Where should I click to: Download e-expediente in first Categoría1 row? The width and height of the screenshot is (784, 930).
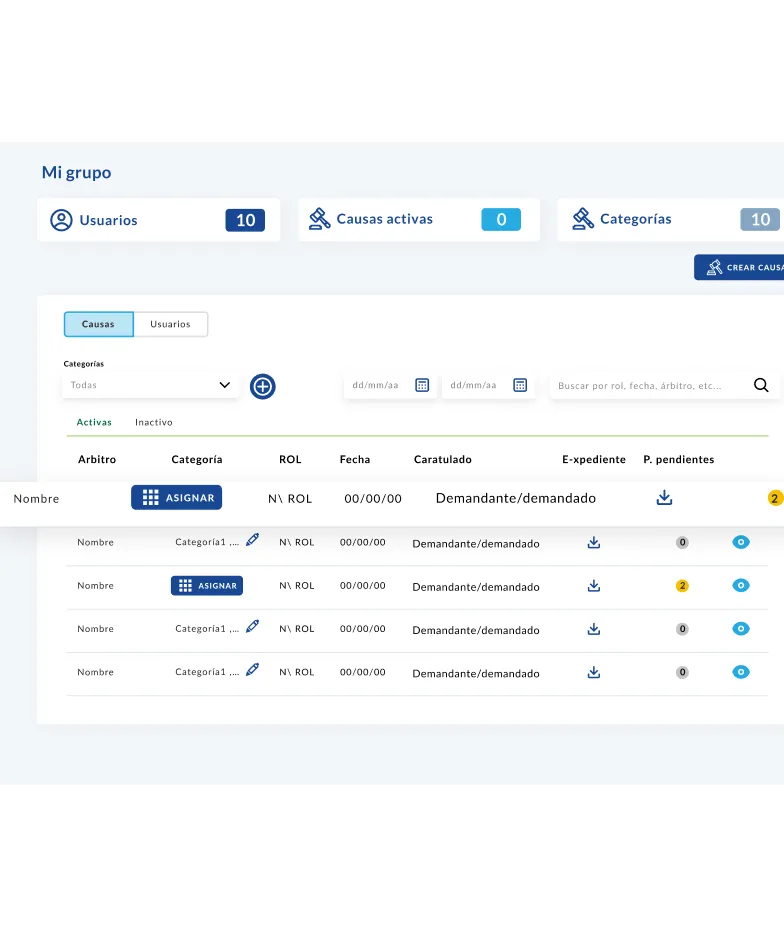pyautogui.click(x=594, y=543)
